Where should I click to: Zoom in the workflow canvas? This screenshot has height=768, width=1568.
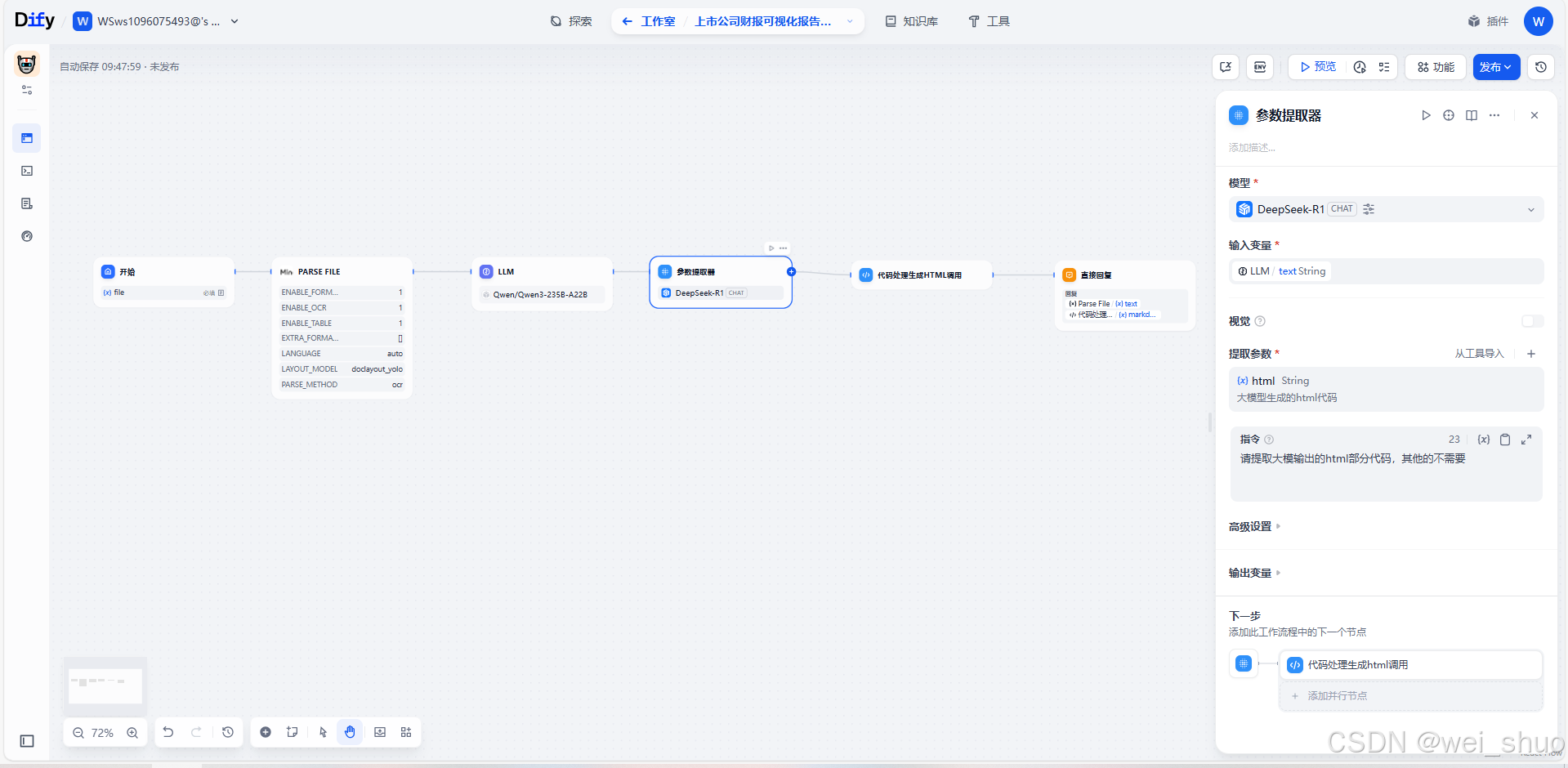point(132,733)
